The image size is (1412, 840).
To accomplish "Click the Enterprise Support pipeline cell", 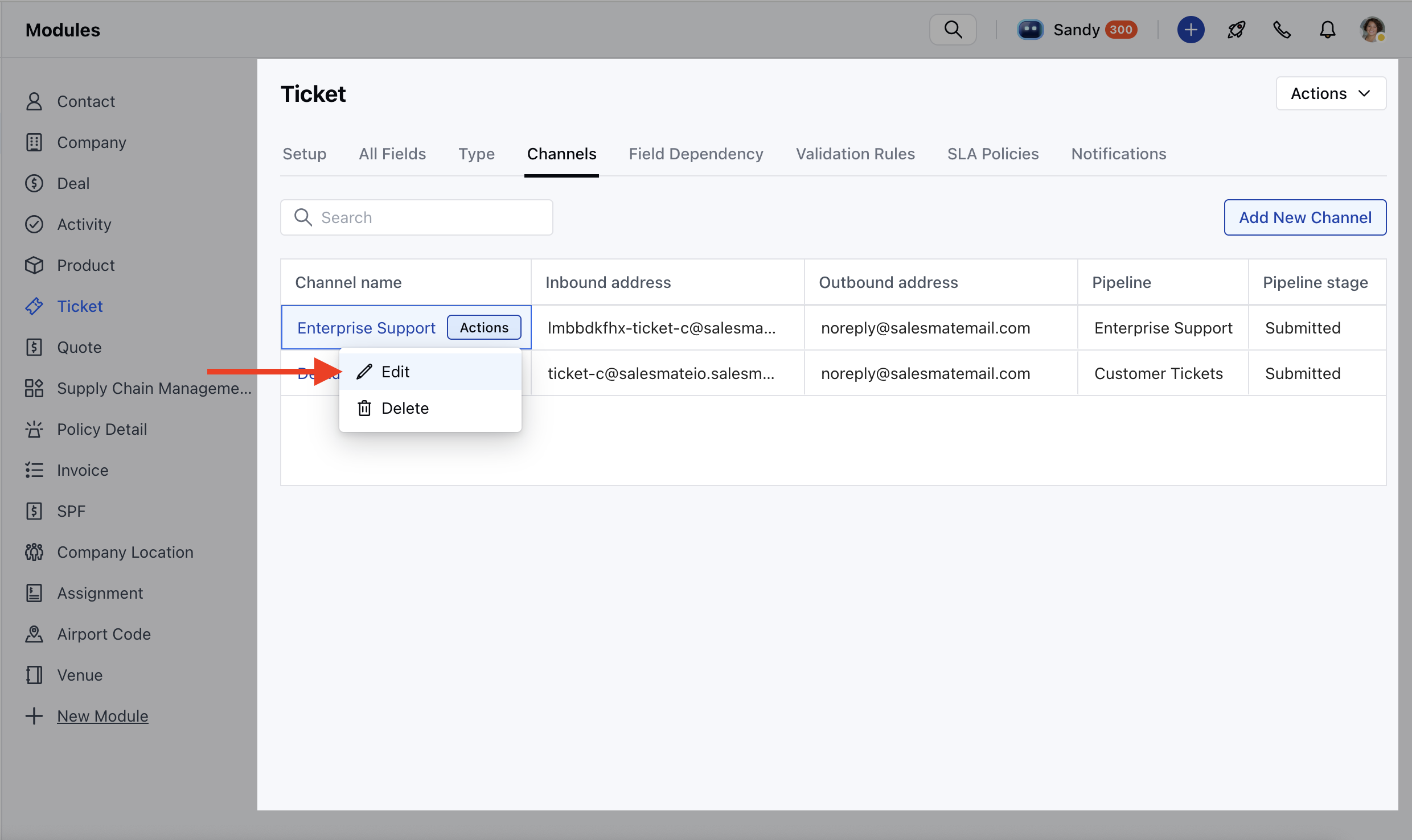I will click(x=1163, y=328).
